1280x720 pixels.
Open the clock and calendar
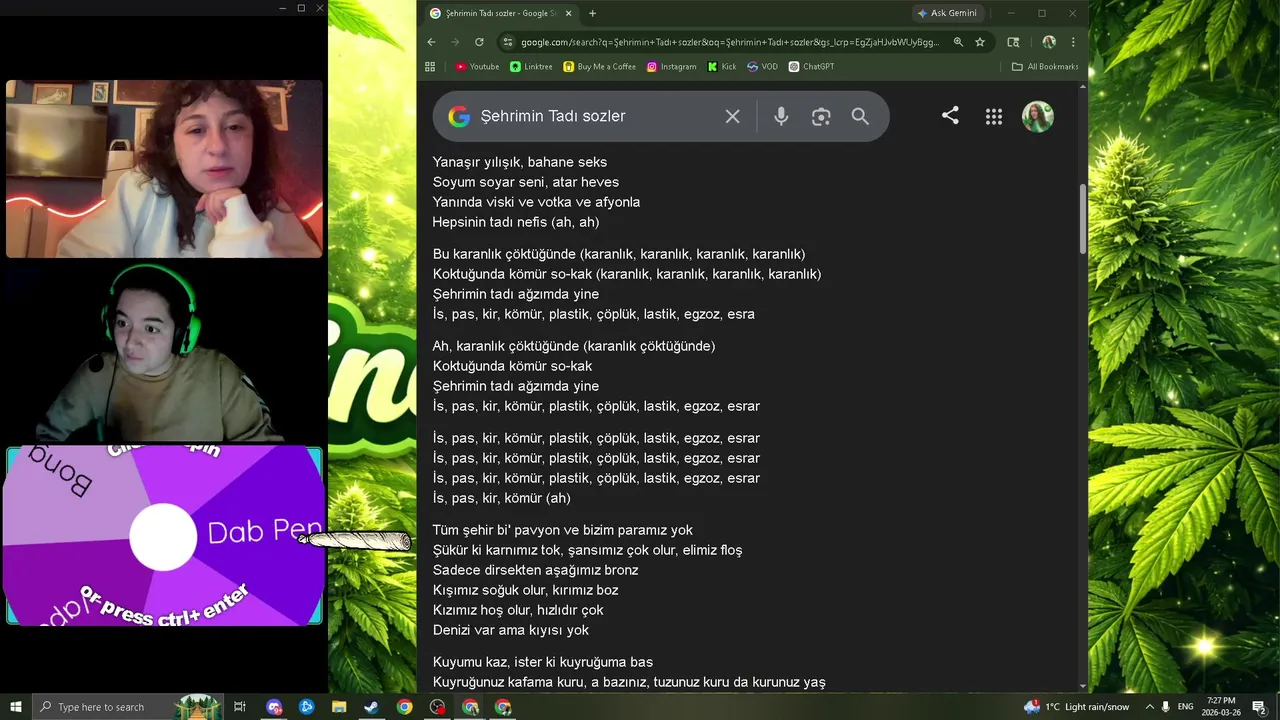[1221, 707]
